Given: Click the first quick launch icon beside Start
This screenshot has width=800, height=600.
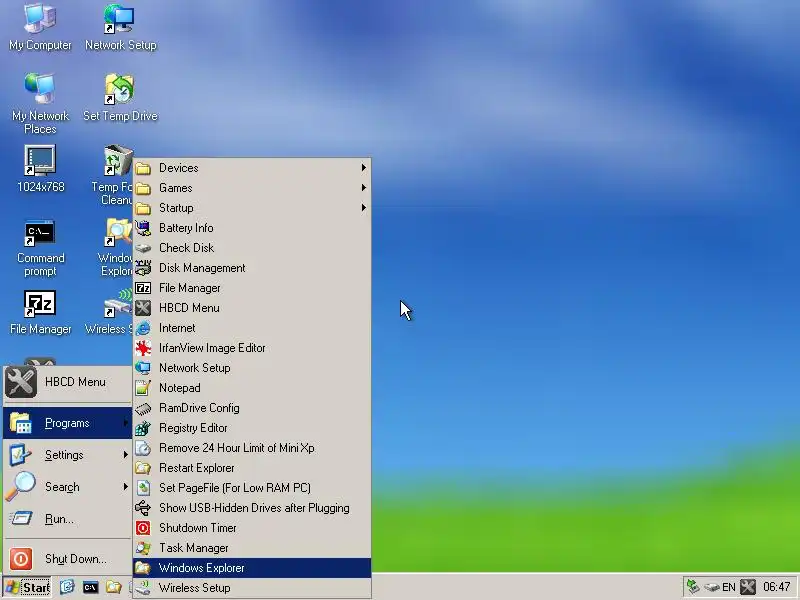Looking at the screenshot, I should 67,587.
